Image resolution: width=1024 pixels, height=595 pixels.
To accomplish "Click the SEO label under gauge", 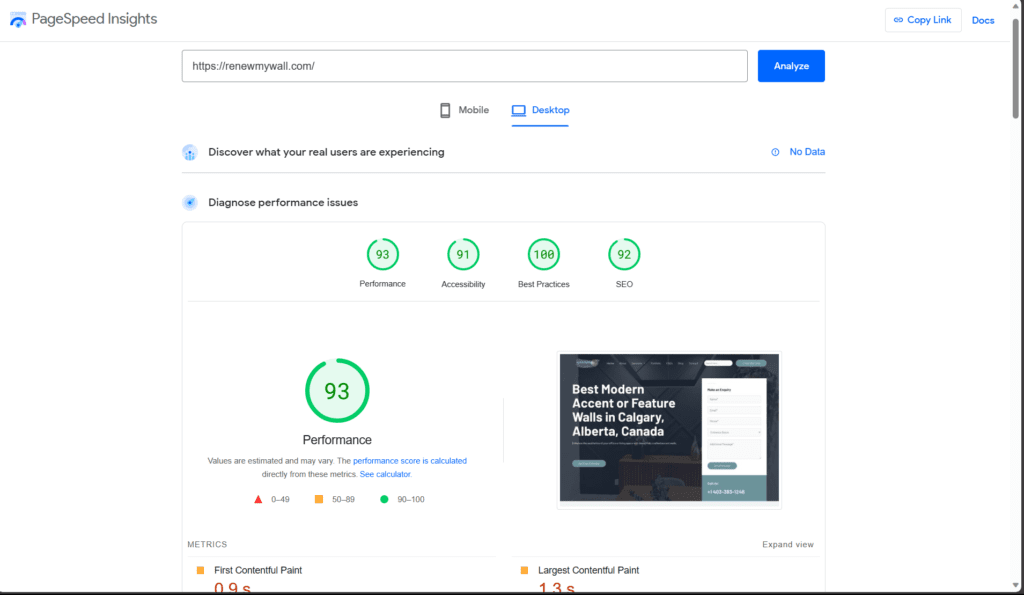I will click(624, 284).
